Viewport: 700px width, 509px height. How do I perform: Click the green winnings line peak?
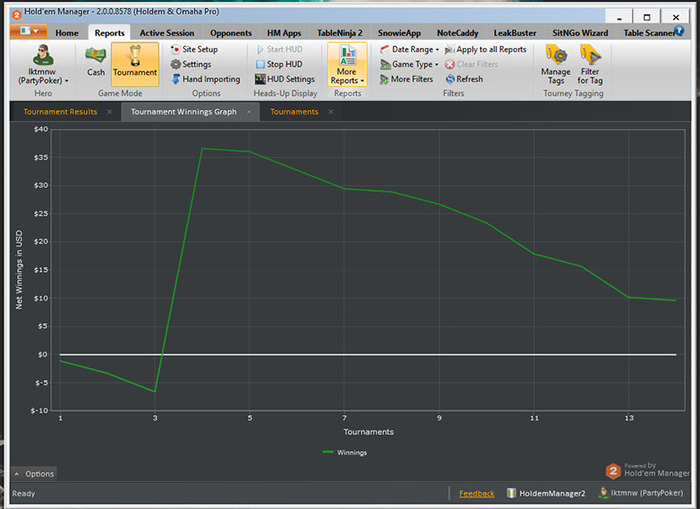202,149
